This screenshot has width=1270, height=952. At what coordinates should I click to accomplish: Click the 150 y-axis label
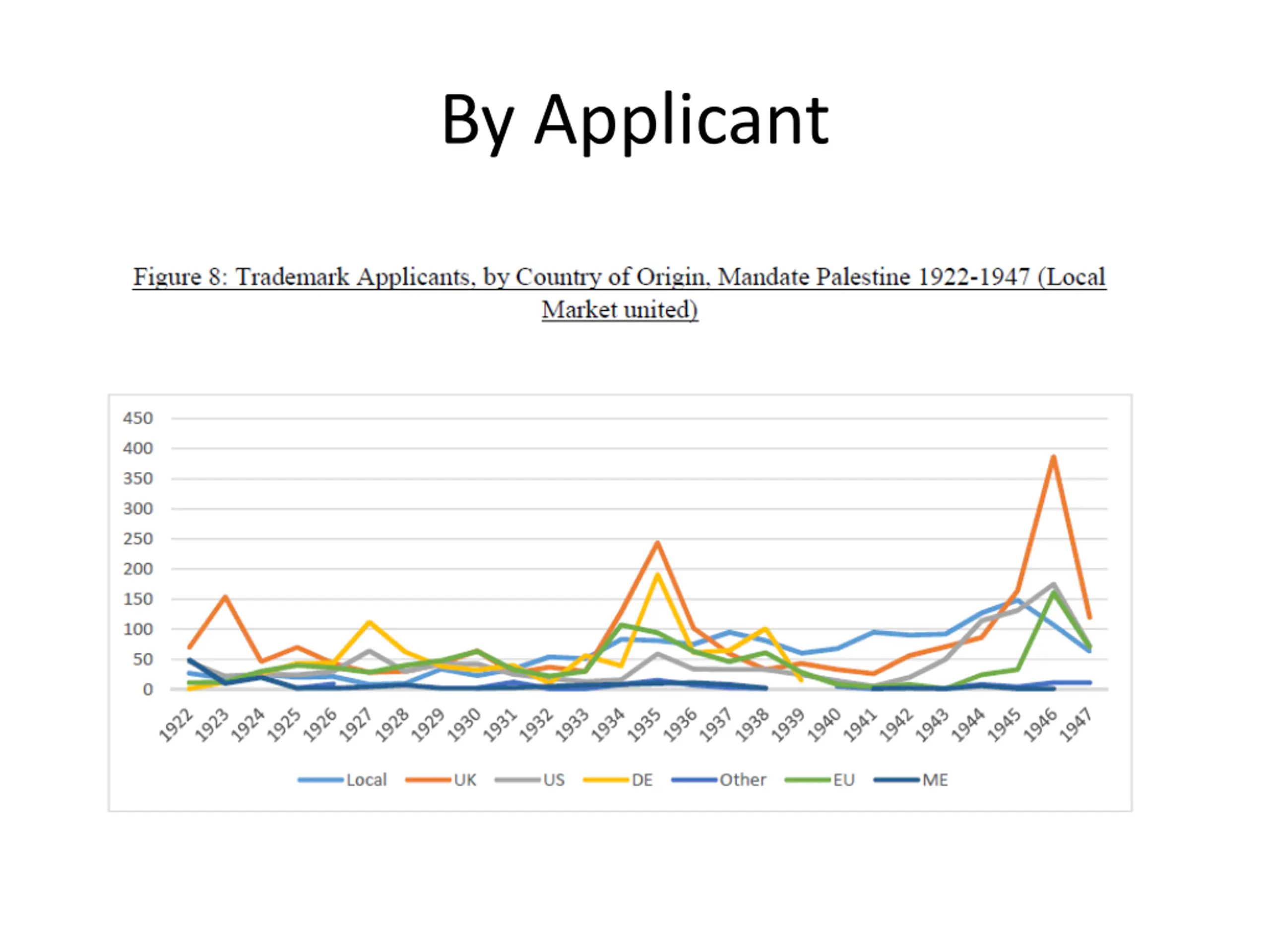tap(138, 599)
